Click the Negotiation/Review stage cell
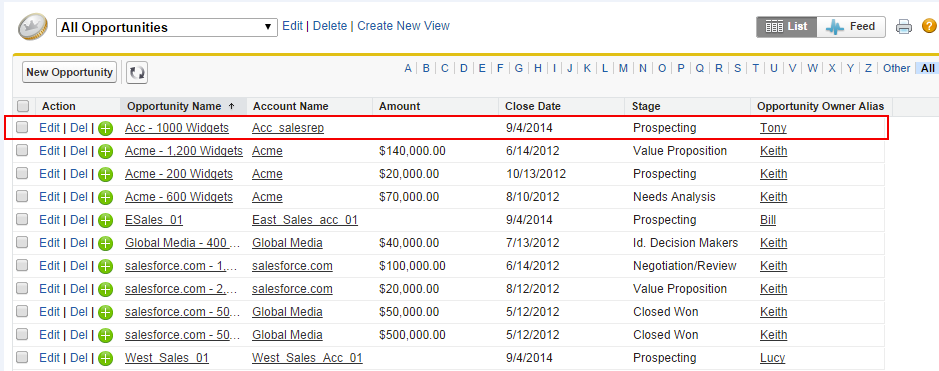939x371 pixels. tap(684, 266)
